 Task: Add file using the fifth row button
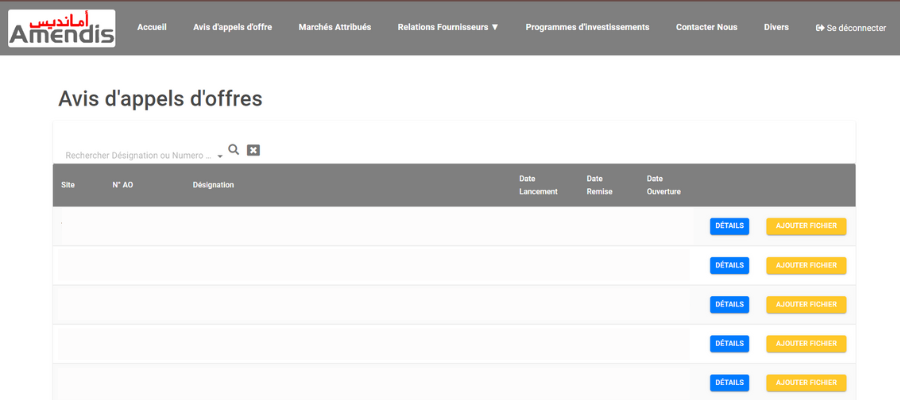(806, 382)
